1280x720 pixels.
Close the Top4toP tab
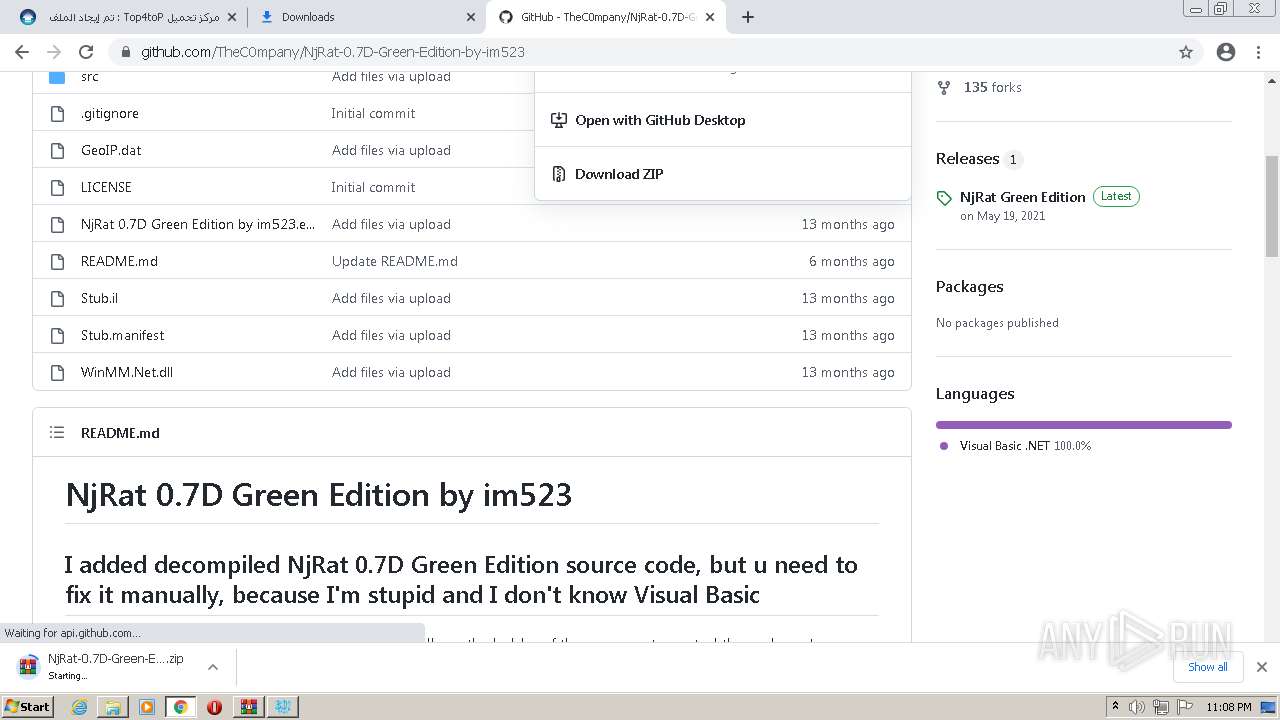[x=232, y=17]
